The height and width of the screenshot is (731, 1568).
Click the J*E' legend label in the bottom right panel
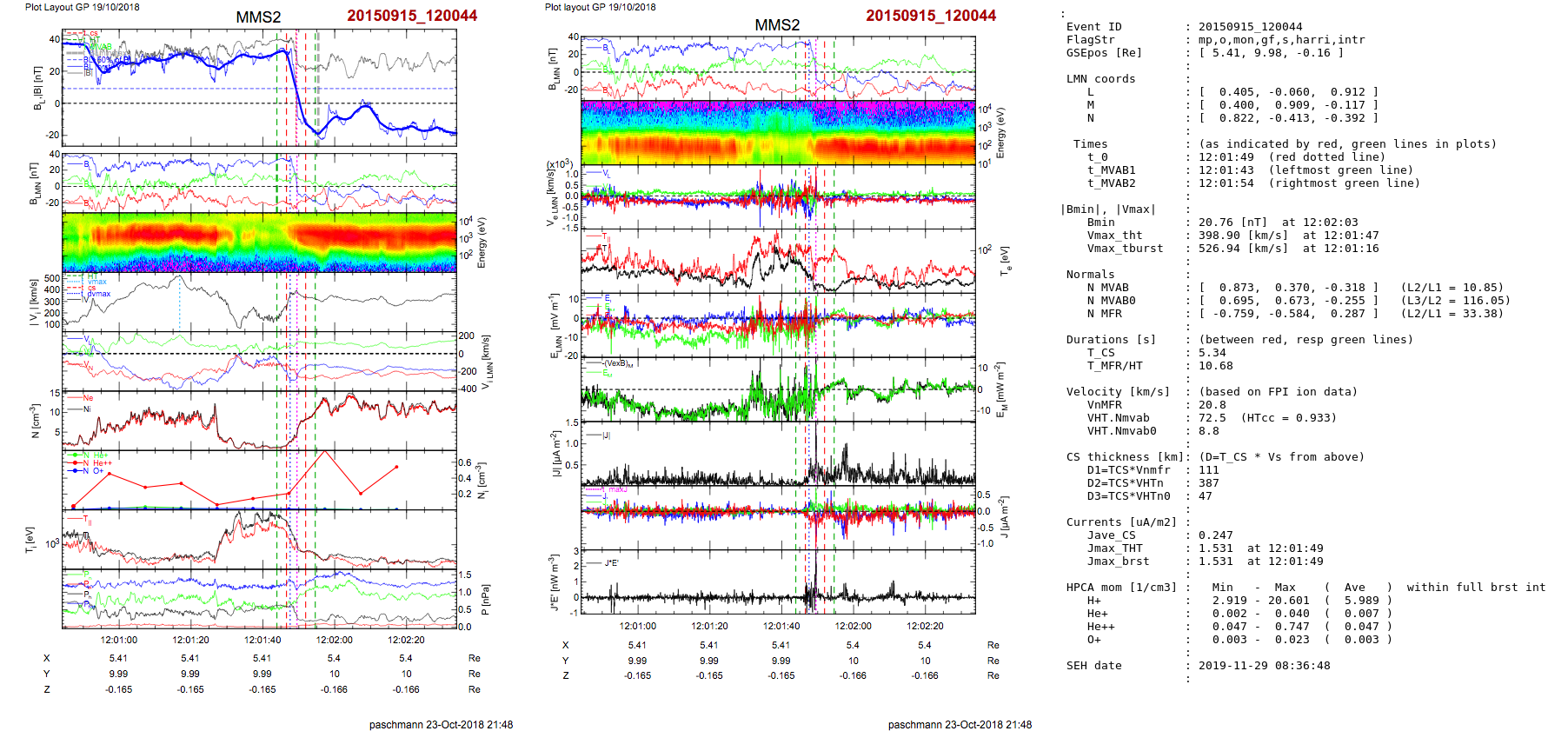(611, 563)
